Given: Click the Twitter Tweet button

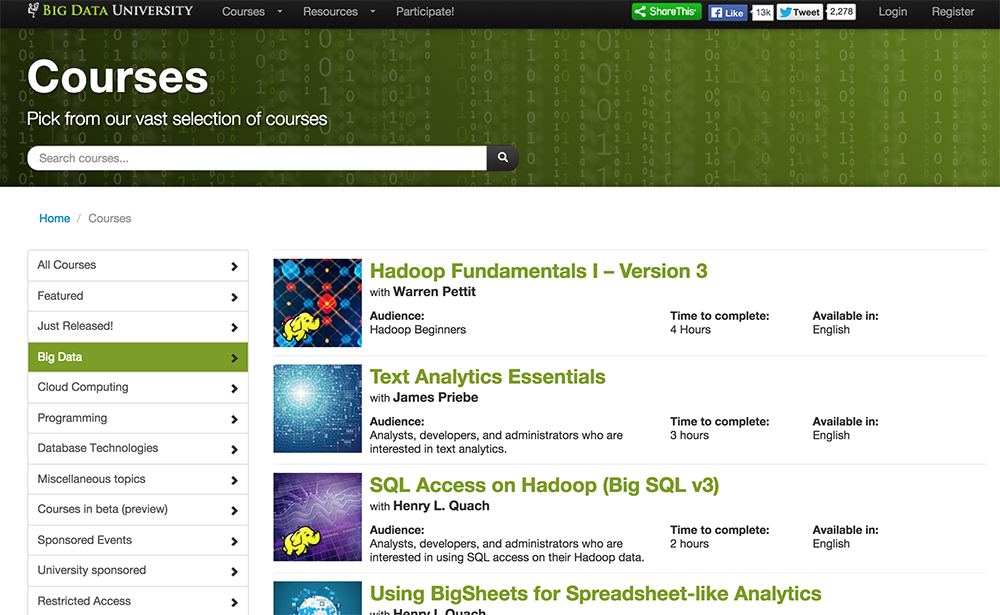Looking at the screenshot, I should coord(800,12).
